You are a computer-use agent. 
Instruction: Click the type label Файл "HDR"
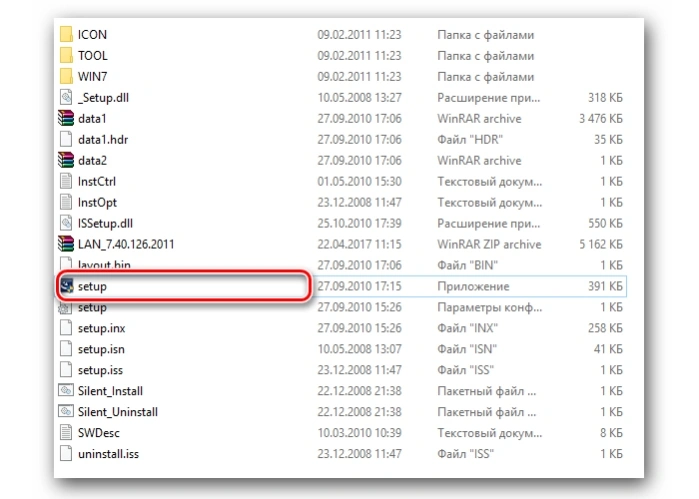pyautogui.click(x=470, y=140)
